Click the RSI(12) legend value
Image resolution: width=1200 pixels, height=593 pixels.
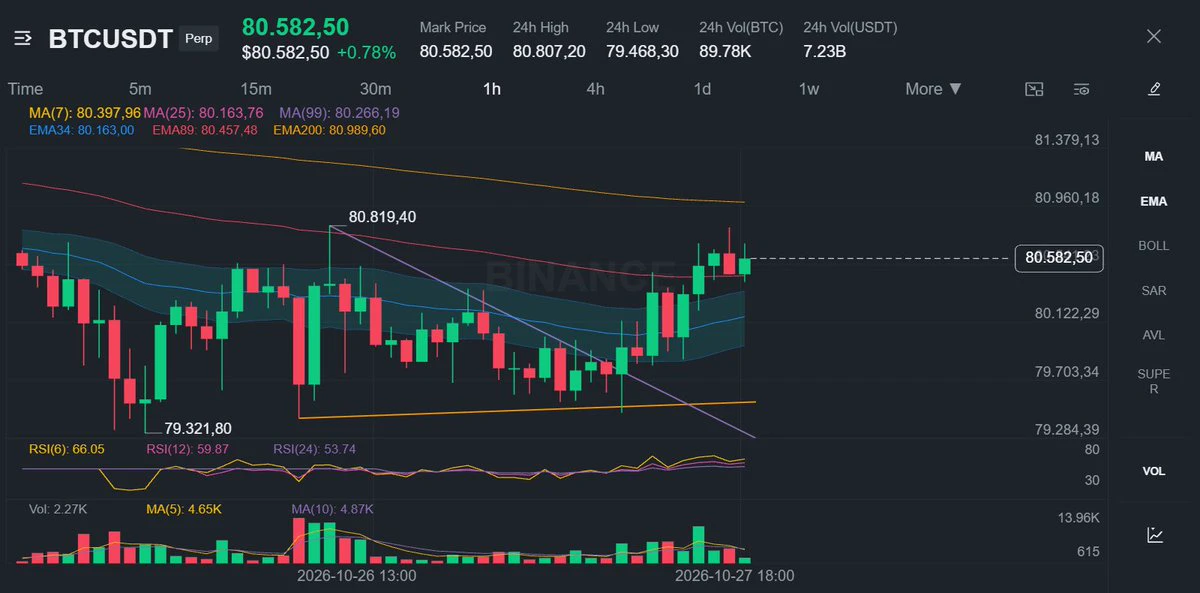pos(188,449)
